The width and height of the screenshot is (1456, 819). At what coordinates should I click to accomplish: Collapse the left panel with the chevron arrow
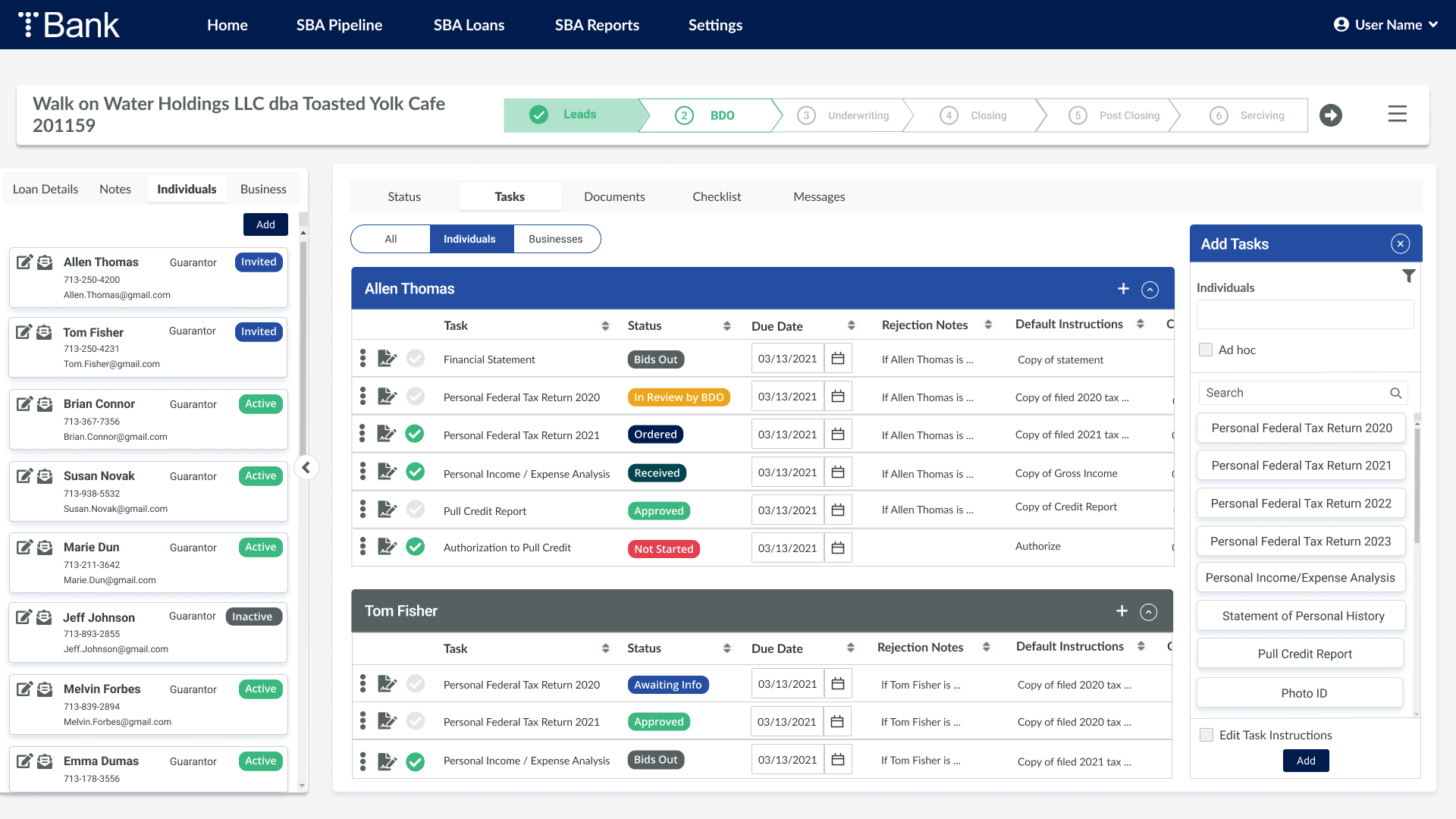click(306, 467)
